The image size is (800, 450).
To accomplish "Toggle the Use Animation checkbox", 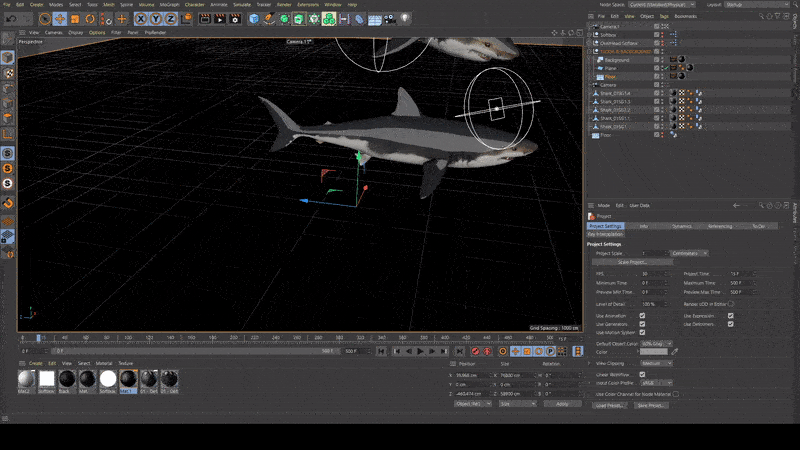I will click(642, 316).
